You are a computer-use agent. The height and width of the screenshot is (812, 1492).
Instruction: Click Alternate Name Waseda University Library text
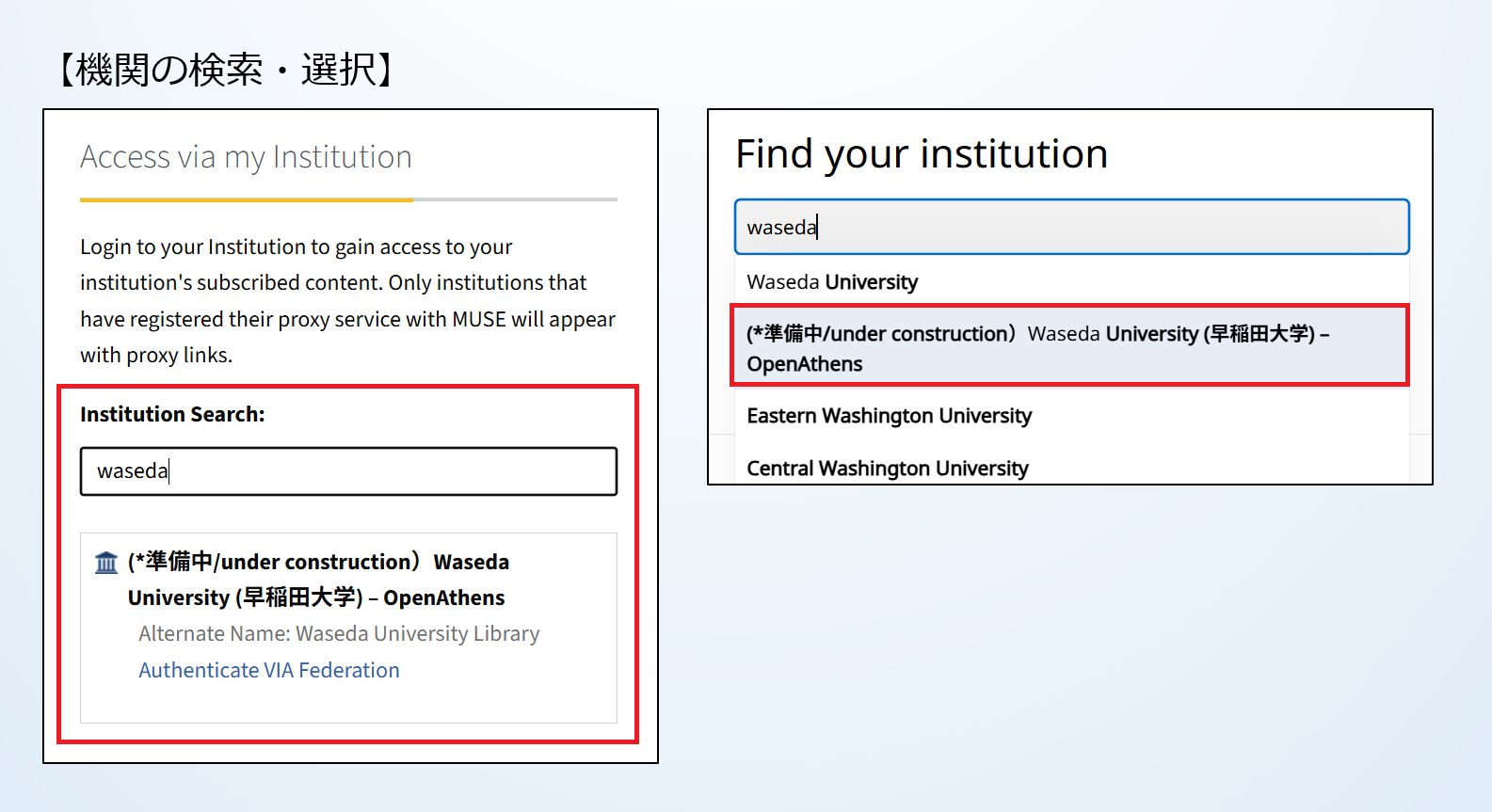pyautogui.click(x=339, y=634)
